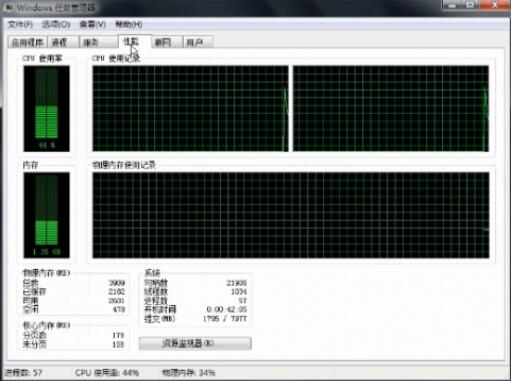Click the 进程数 row in 系统 group
This screenshot has width=511, height=381.
pos(195,301)
